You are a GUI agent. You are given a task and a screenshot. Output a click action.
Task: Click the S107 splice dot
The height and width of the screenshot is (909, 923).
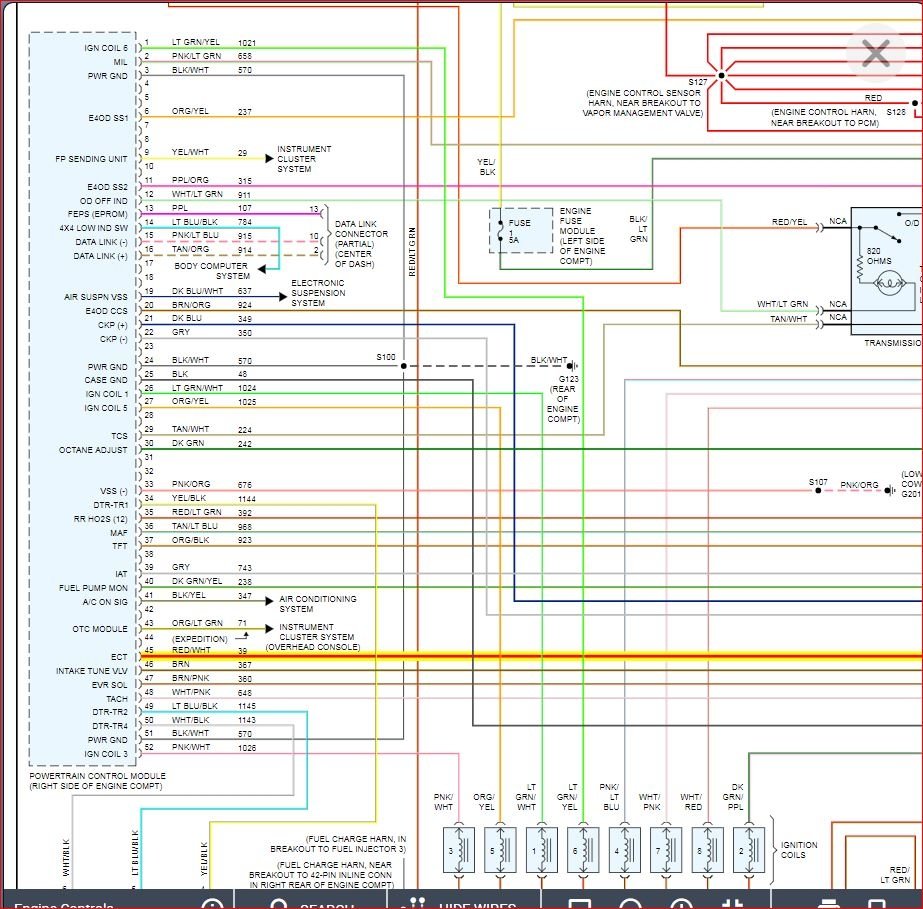coord(818,490)
